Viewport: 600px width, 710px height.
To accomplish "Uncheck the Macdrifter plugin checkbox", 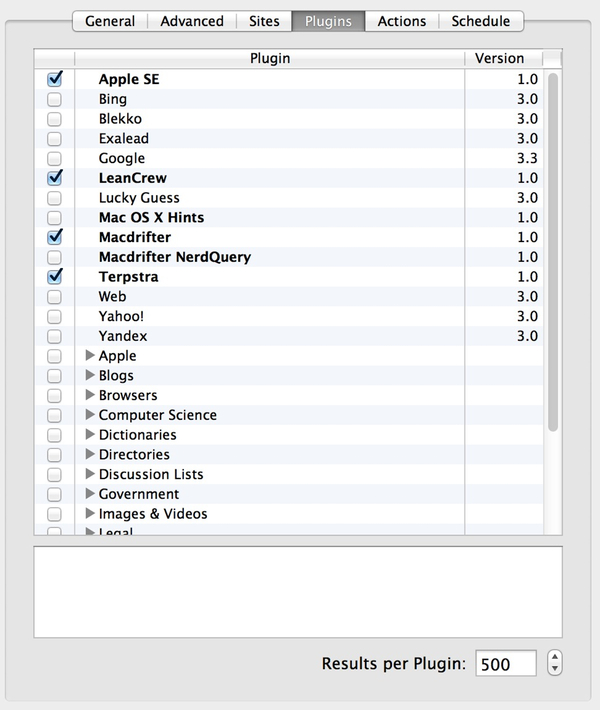I will point(54,237).
